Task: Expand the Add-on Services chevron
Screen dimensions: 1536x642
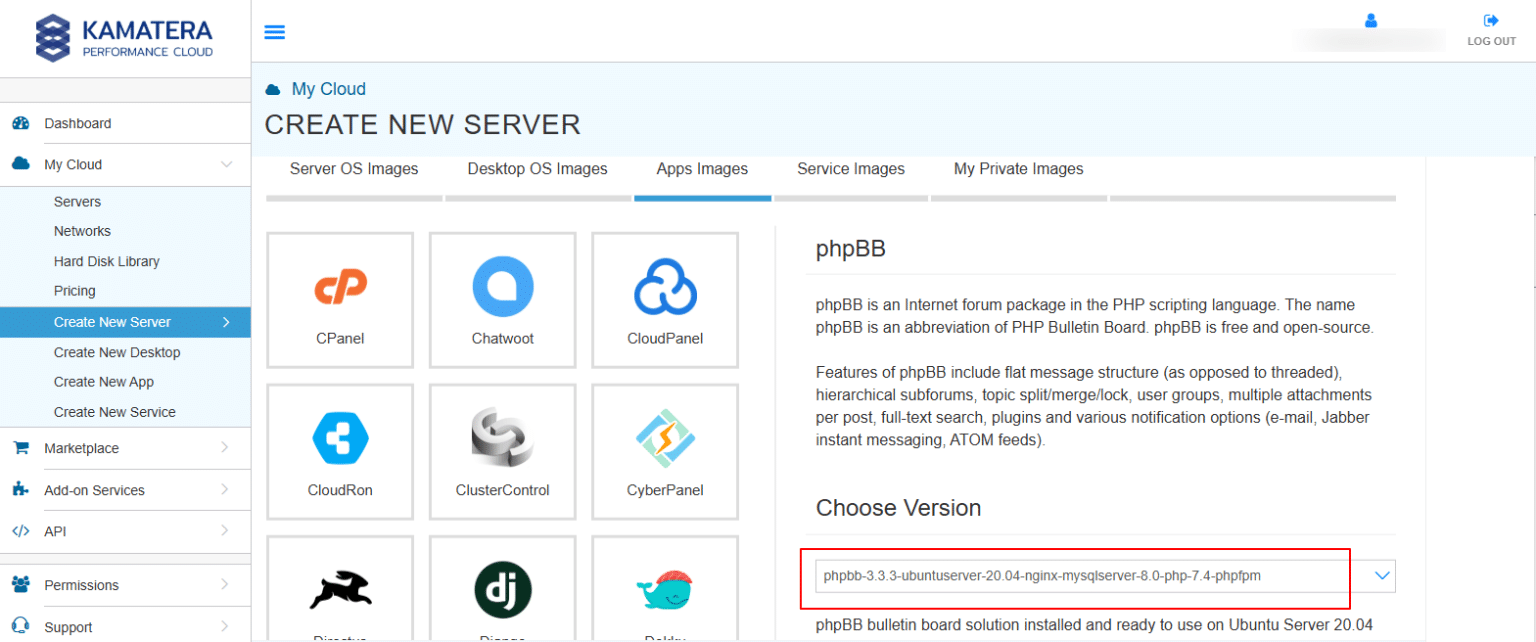Action: coord(224,490)
